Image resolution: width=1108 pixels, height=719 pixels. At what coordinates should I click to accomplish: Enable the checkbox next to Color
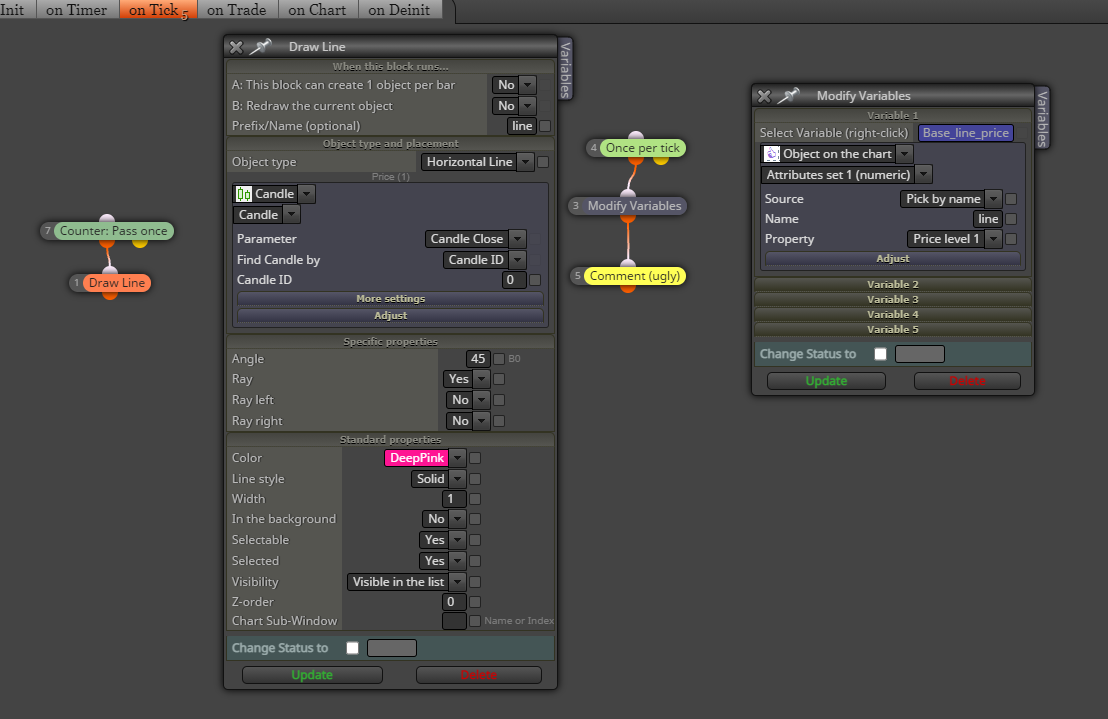click(x=475, y=458)
